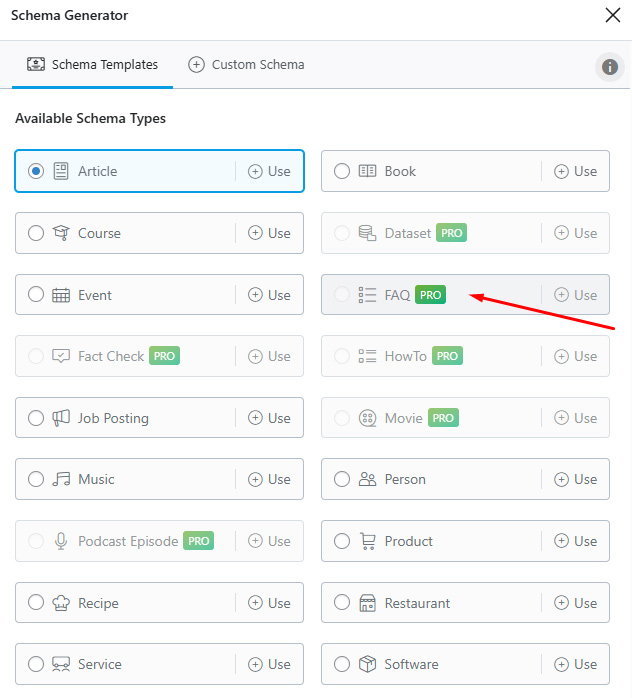Click the Job Posting megaphone icon
The height and width of the screenshot is (698, 632).
61,418
